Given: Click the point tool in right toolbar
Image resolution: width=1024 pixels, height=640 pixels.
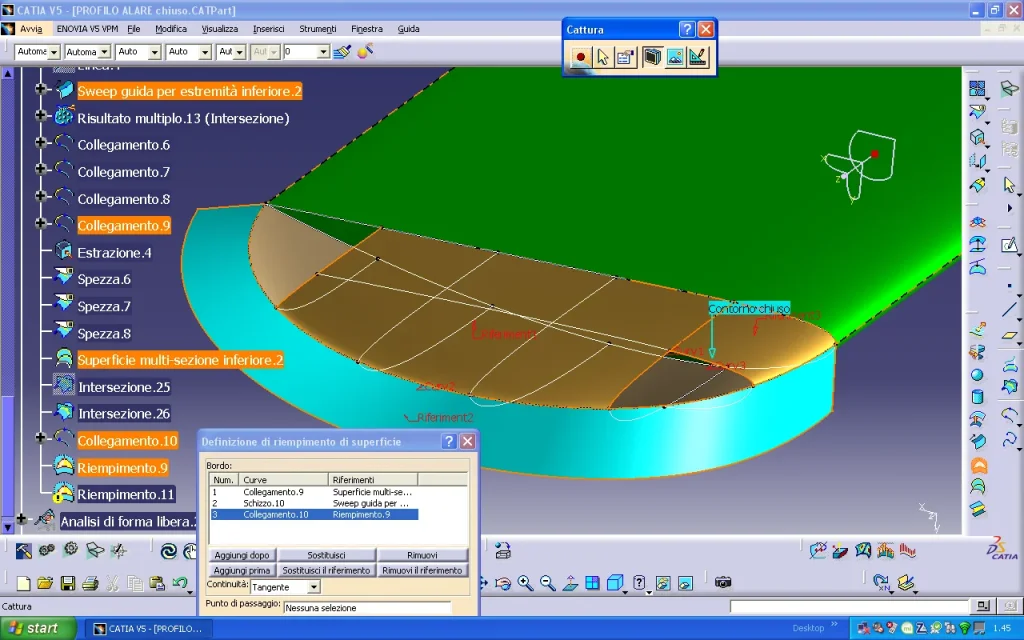Looking at the screenshot, I should [x=1009, y=286].
